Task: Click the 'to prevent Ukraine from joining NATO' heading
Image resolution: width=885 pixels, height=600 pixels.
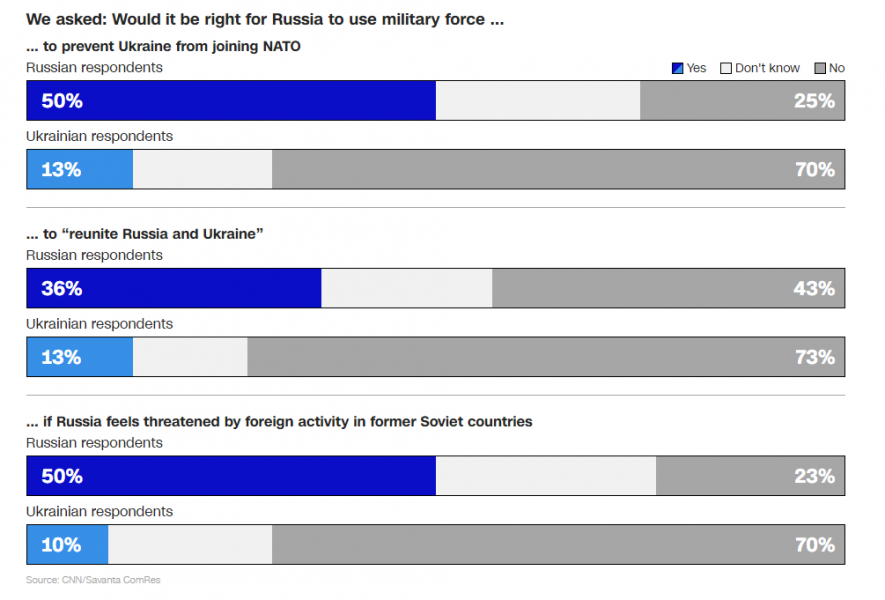Action: [x=163, y=46]
